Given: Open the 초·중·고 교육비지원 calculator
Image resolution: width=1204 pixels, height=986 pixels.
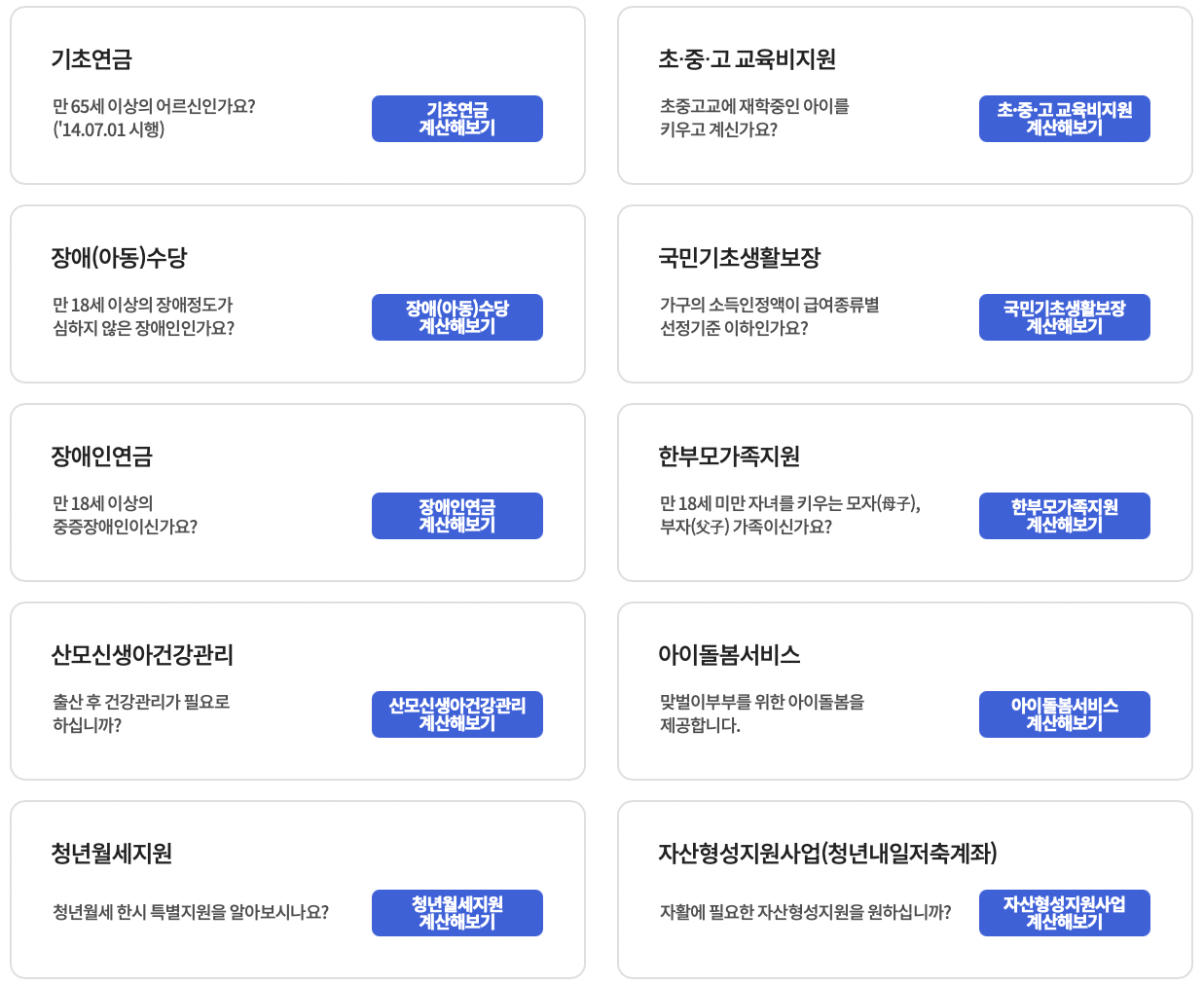Looking at the screenshot, I should pyautogui.click(x=1064, y=118).
